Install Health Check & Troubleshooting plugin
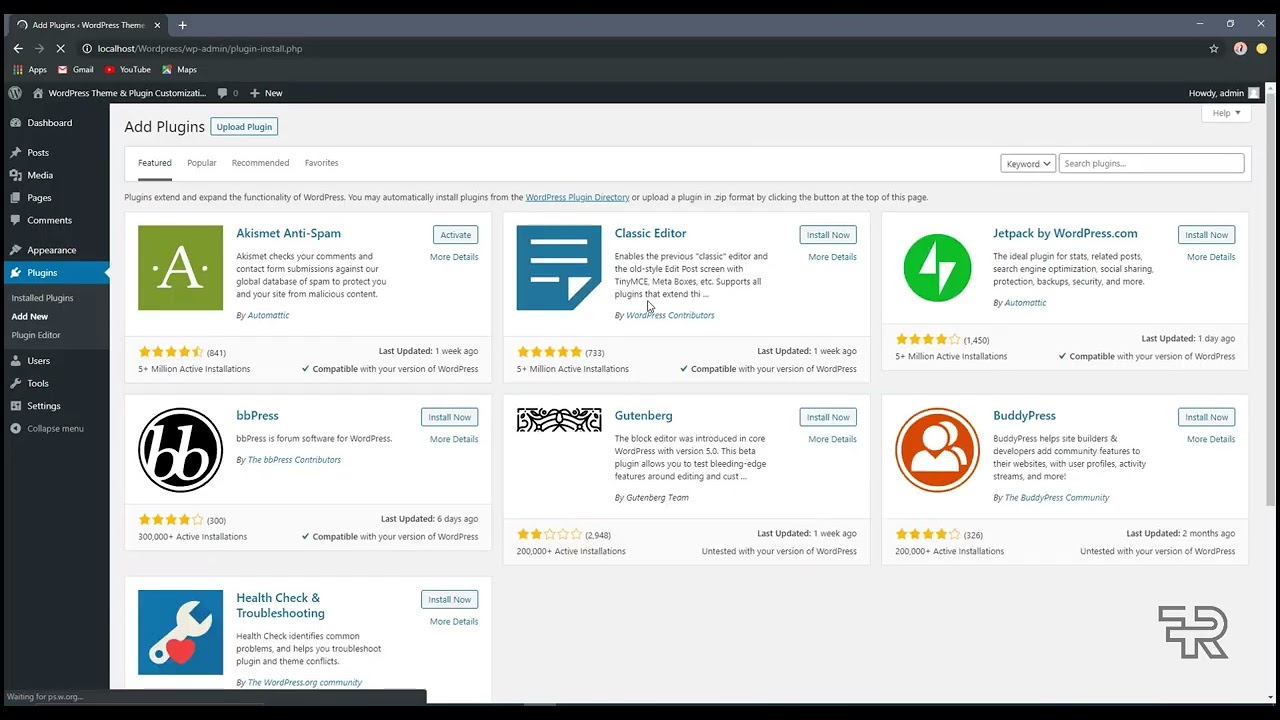Viewport: 1280px width, 720px height. 450,599
